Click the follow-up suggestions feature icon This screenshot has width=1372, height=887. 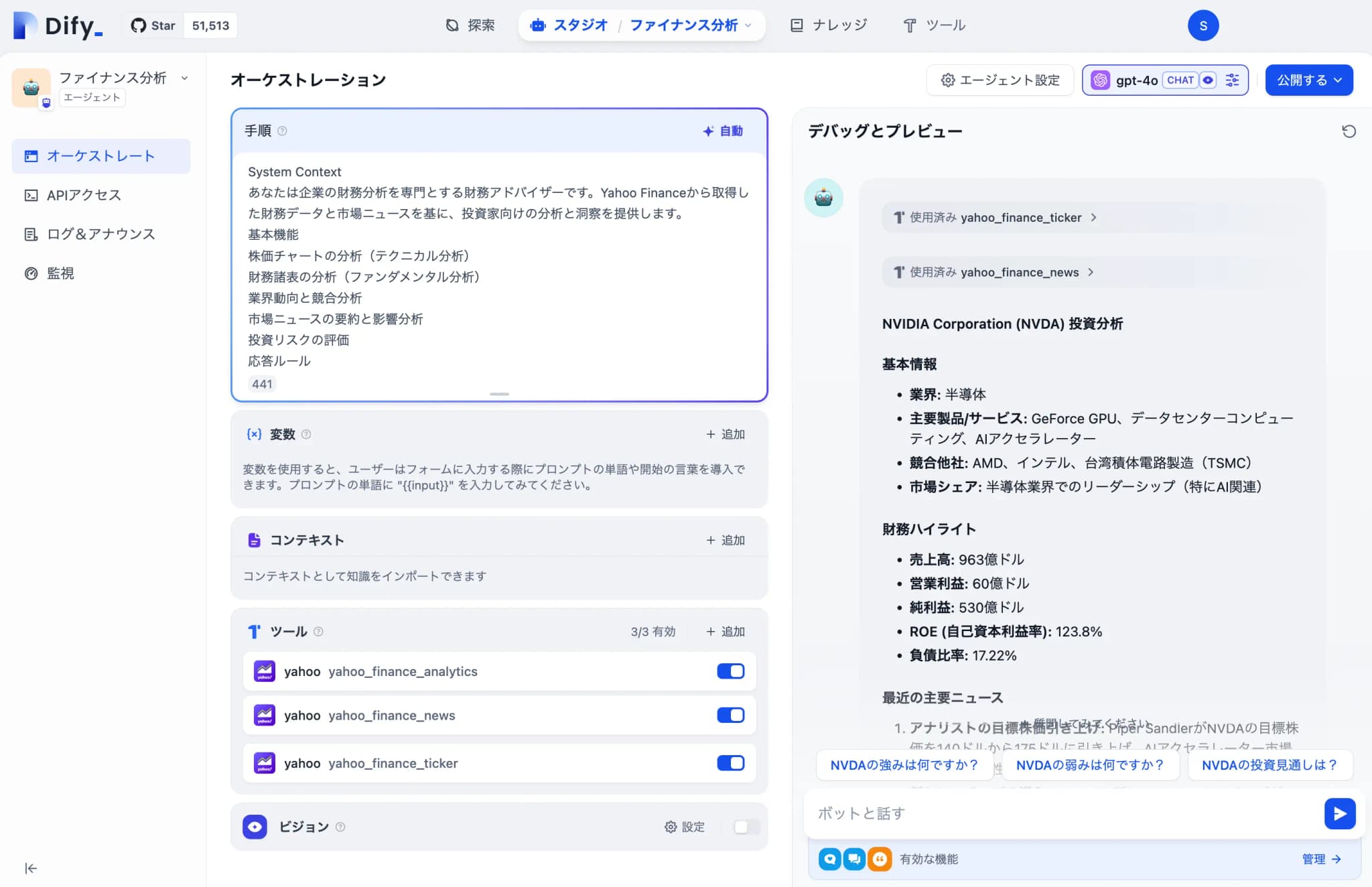[854, 859]
